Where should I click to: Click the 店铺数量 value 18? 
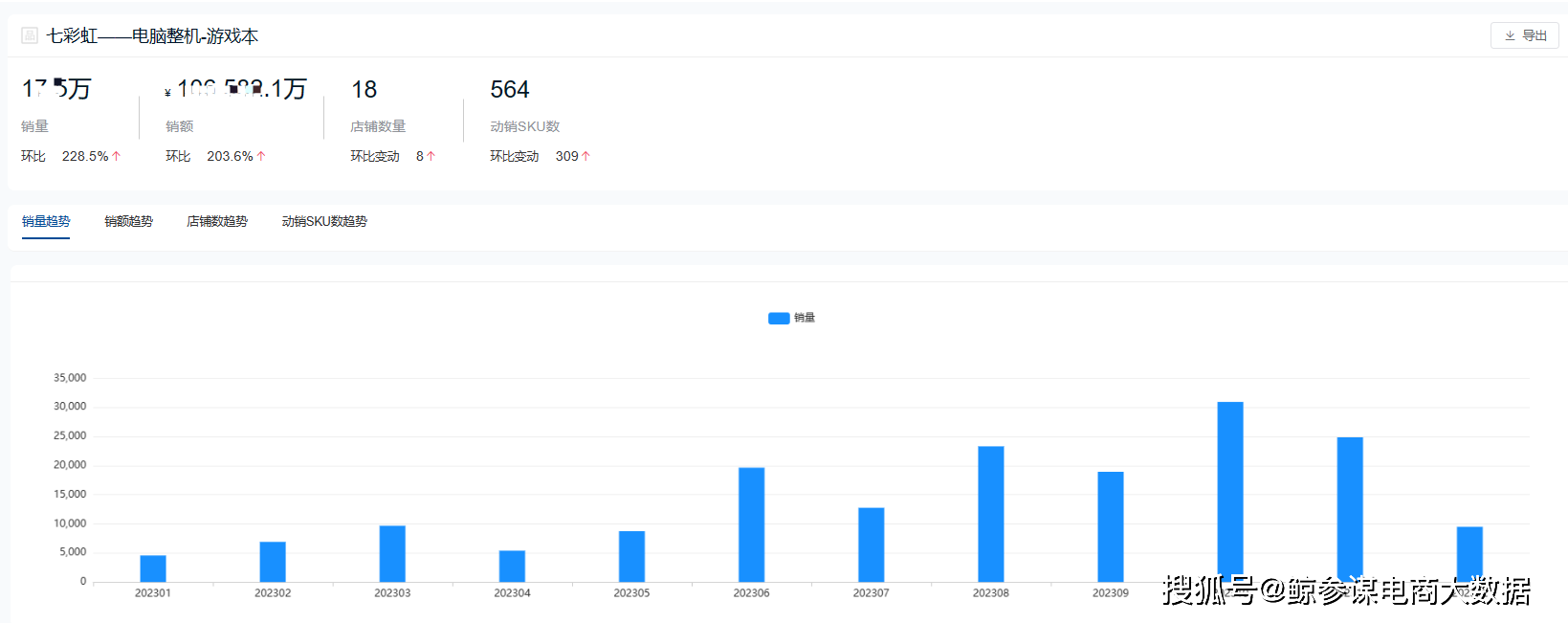coord(364,90)
